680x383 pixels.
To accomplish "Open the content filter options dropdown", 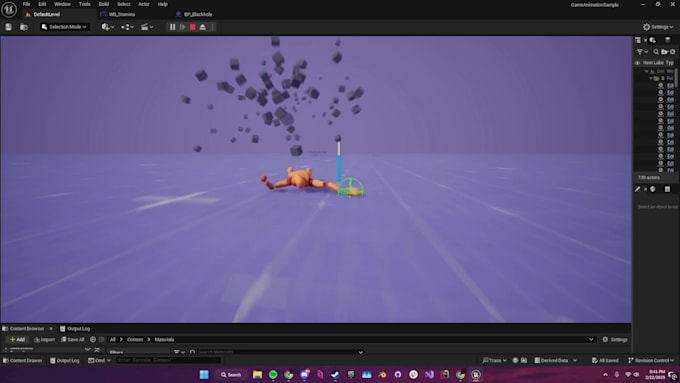I will [179, 352].
